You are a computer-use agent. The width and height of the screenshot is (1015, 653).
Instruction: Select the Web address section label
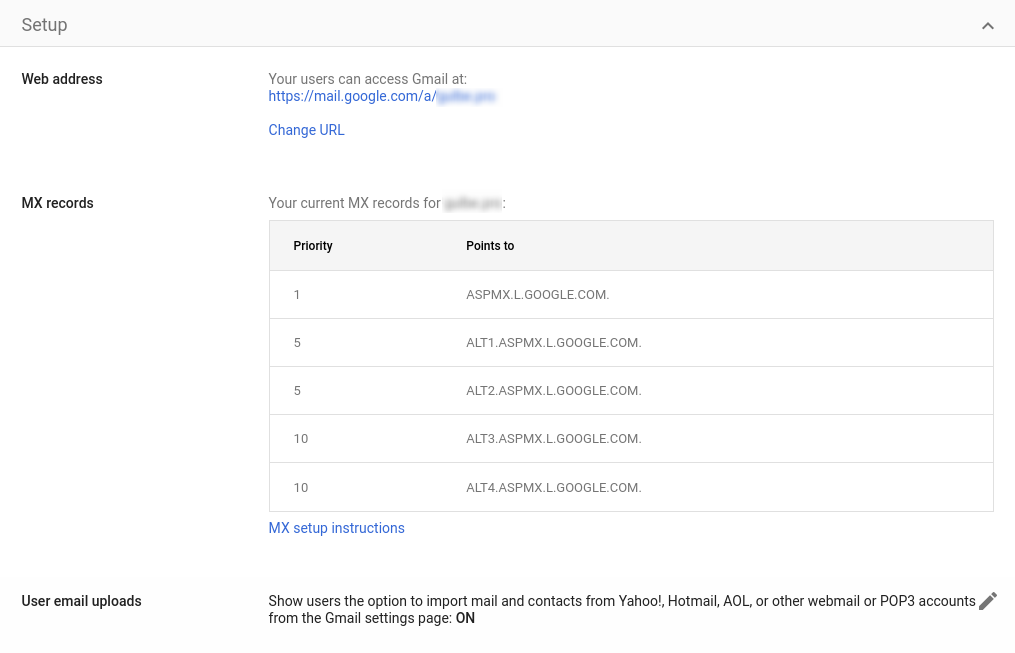pyautogui.click(x=62, y=79)
